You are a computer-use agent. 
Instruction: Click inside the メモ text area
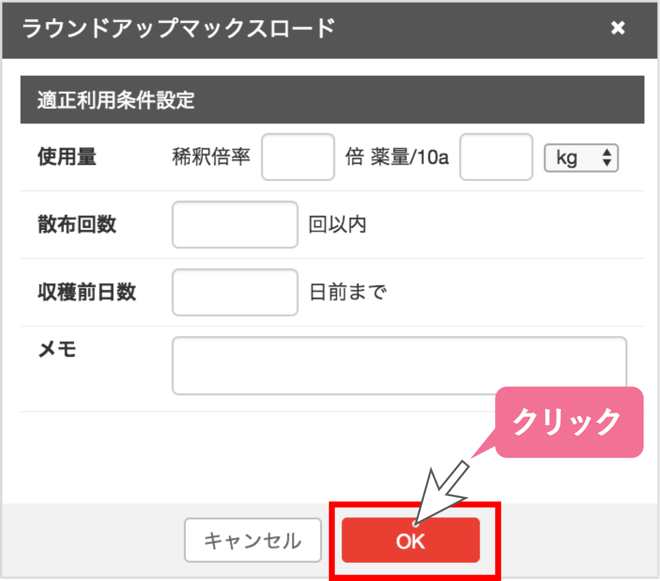tap(399, 365)
